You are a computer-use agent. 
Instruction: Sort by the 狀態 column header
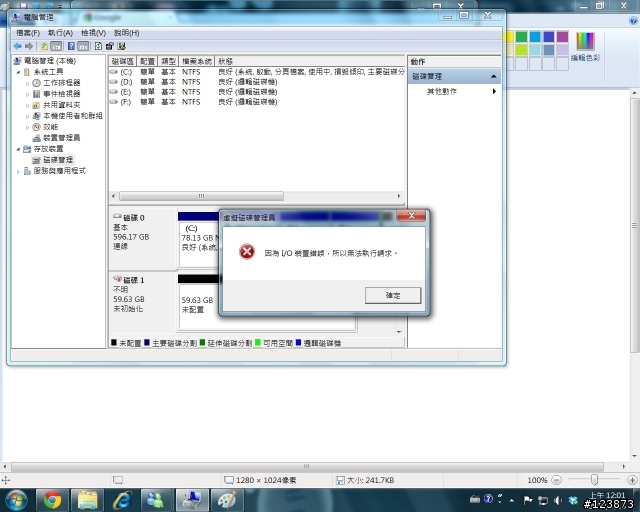[309, 61]
